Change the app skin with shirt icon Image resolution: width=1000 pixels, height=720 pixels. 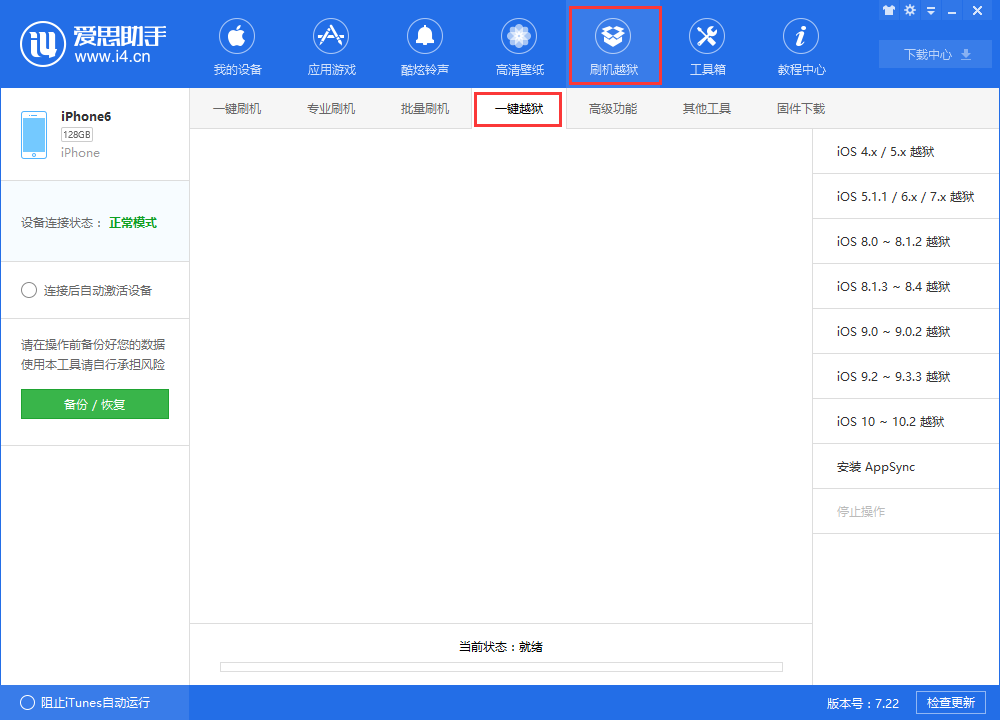[x=889, y=10]
